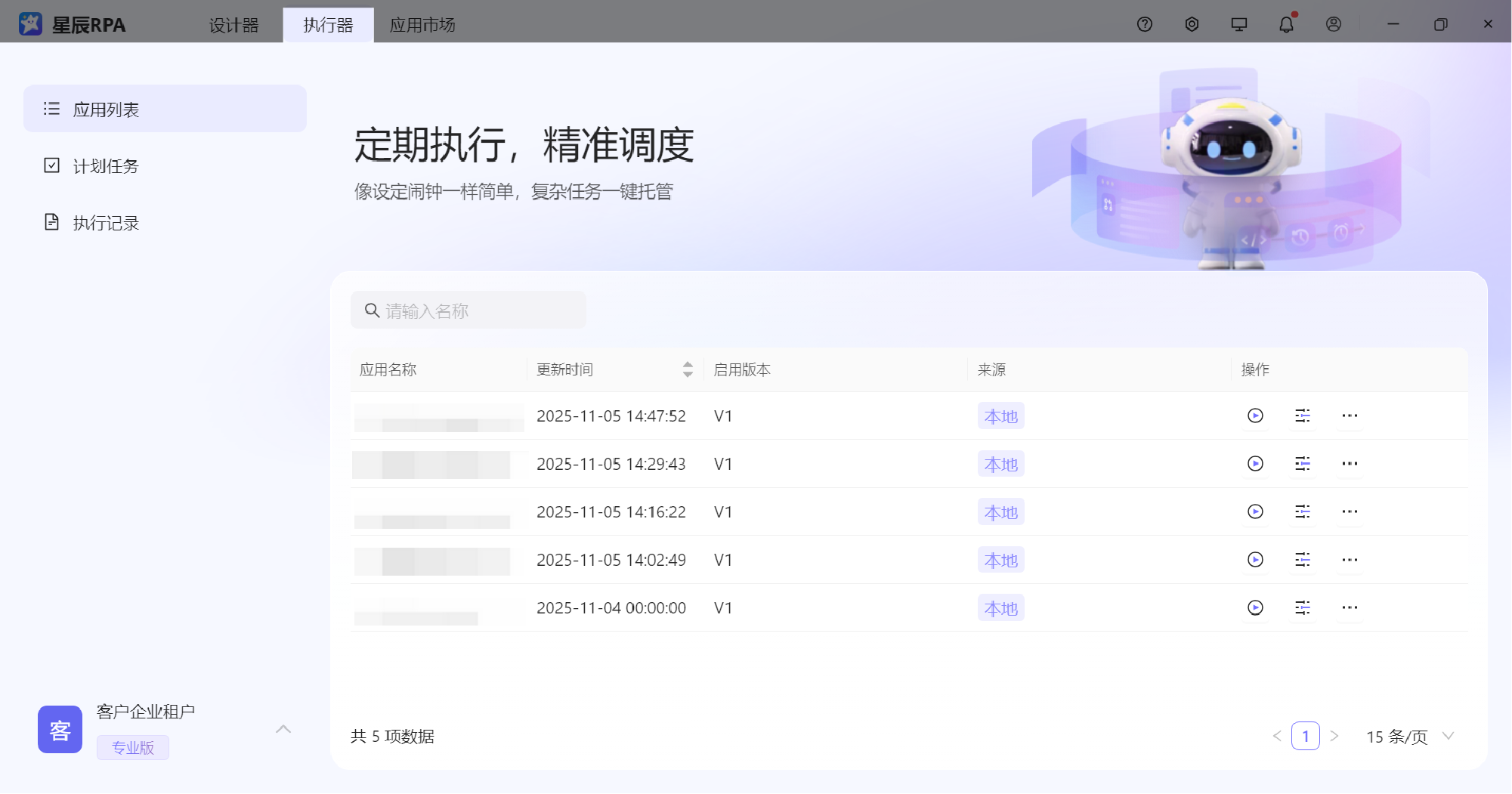Expand the 客户企业租户 tenant switcher chevron
Image resolution: width=1512 pixels, height=794 pixels.
[x=283, y=729]
